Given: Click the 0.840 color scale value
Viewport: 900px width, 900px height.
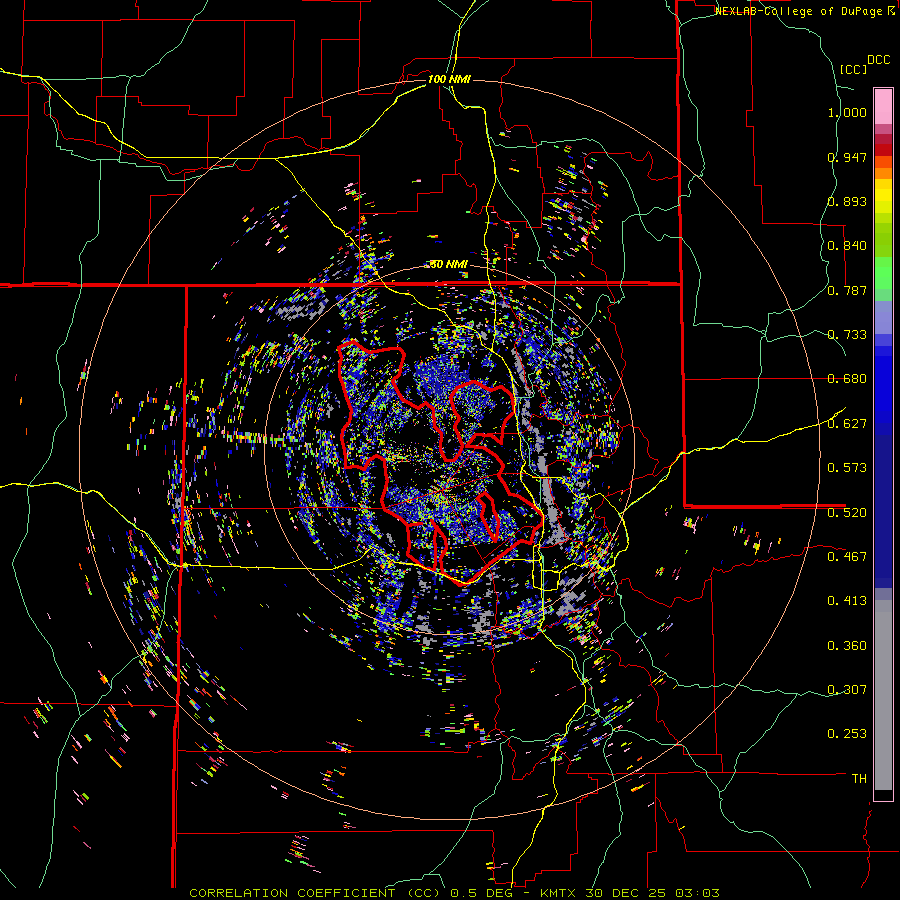Looking at the screenshot, I should [x=847, y=246].
